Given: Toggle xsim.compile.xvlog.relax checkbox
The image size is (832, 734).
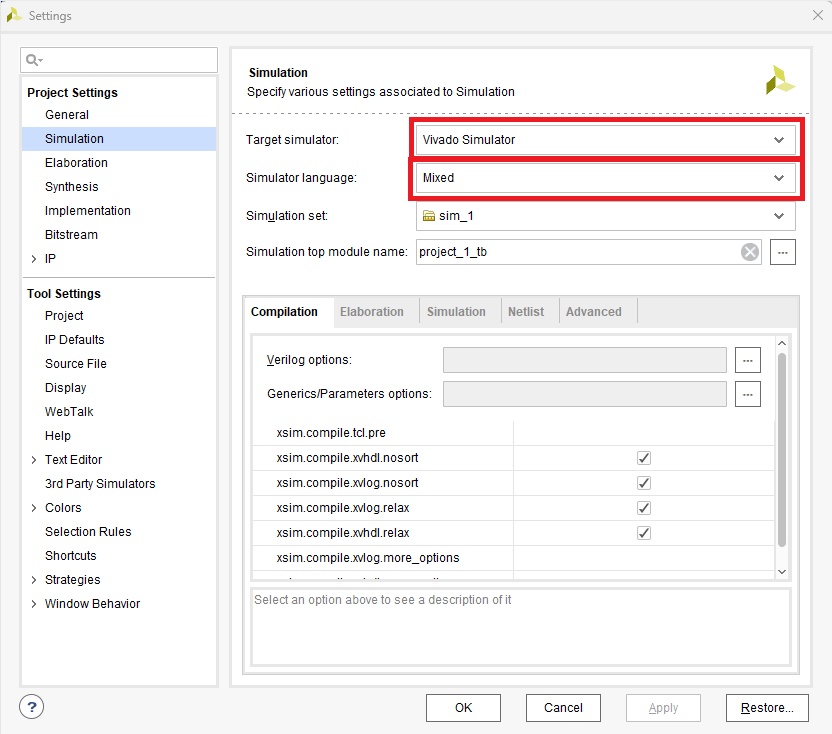Looking at the screenshot, I should [644, 508].
